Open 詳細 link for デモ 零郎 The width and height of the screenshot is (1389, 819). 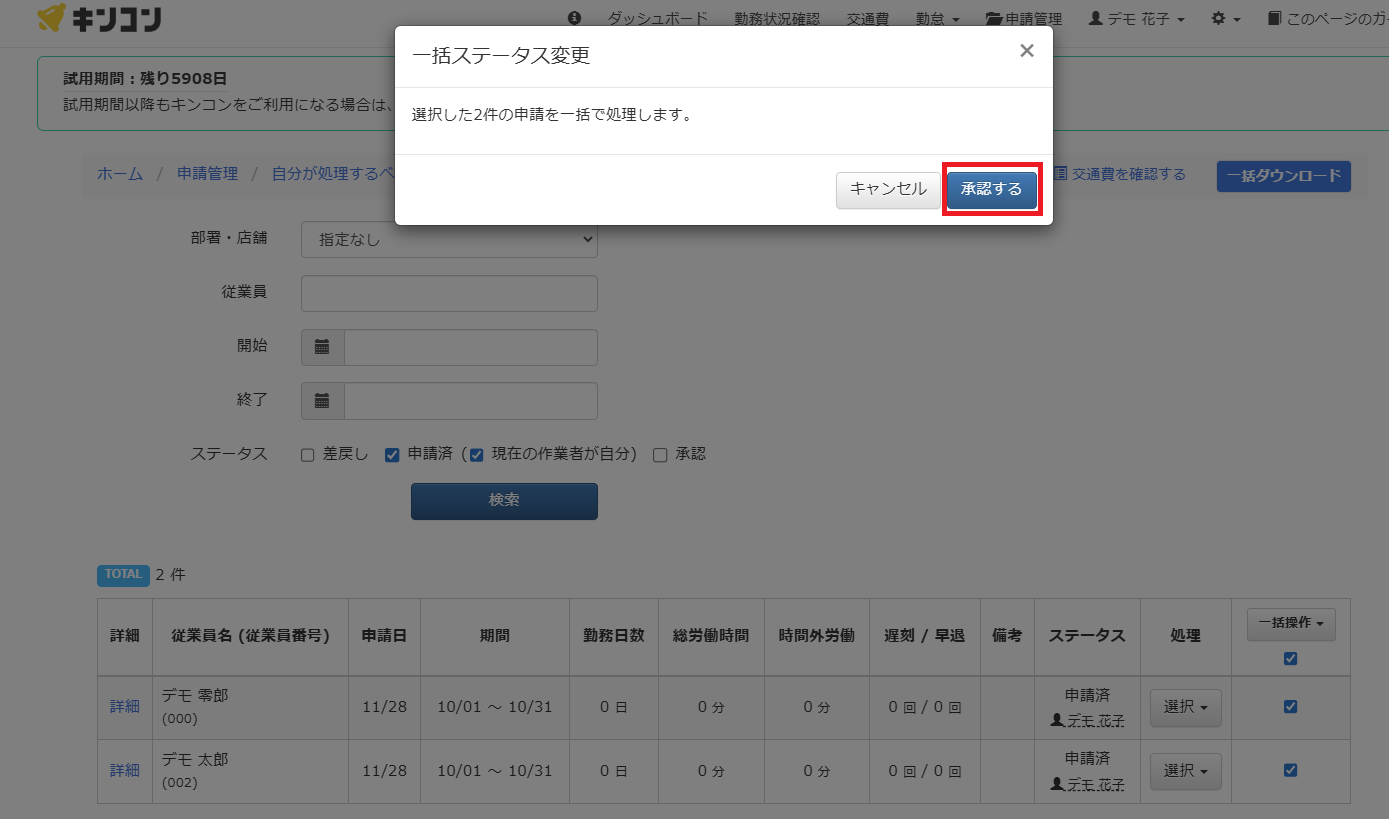124,706
